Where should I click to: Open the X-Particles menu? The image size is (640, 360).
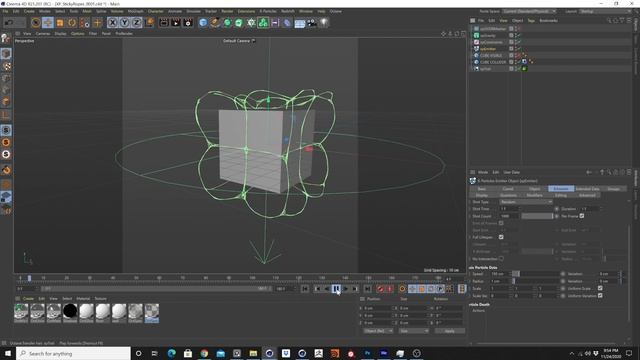(268, 11)
